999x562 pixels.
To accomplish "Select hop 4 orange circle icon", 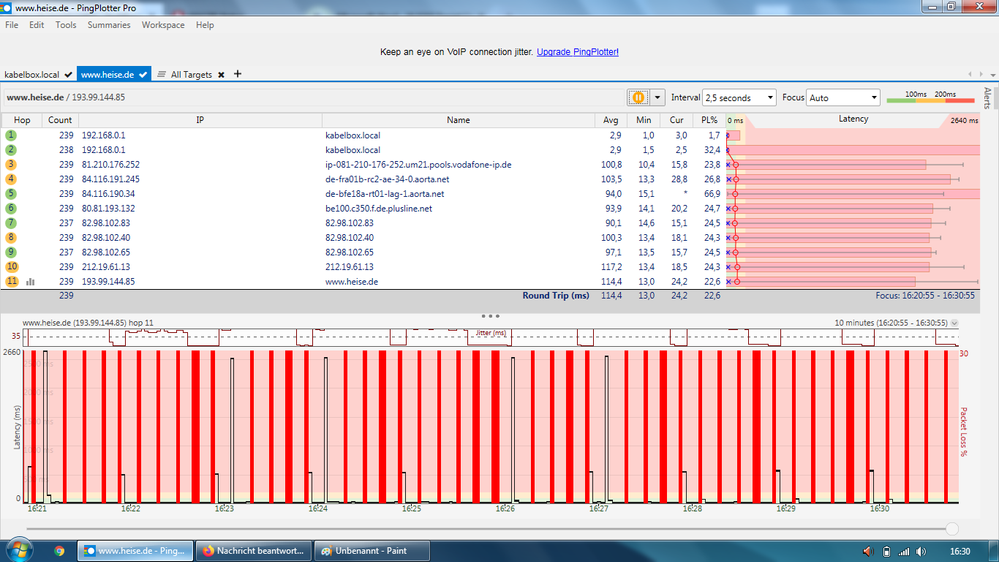I will (11, 179).
